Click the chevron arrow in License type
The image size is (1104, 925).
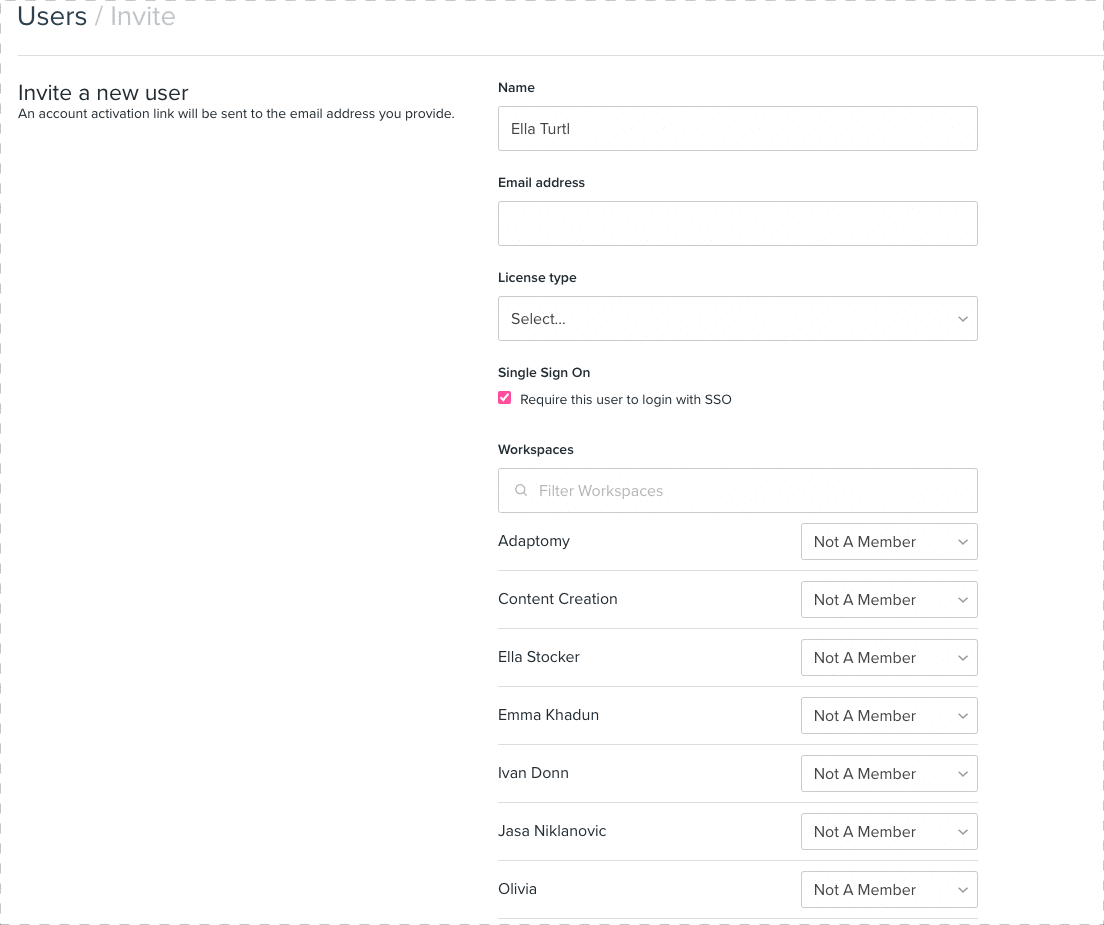tap(962, 319)
